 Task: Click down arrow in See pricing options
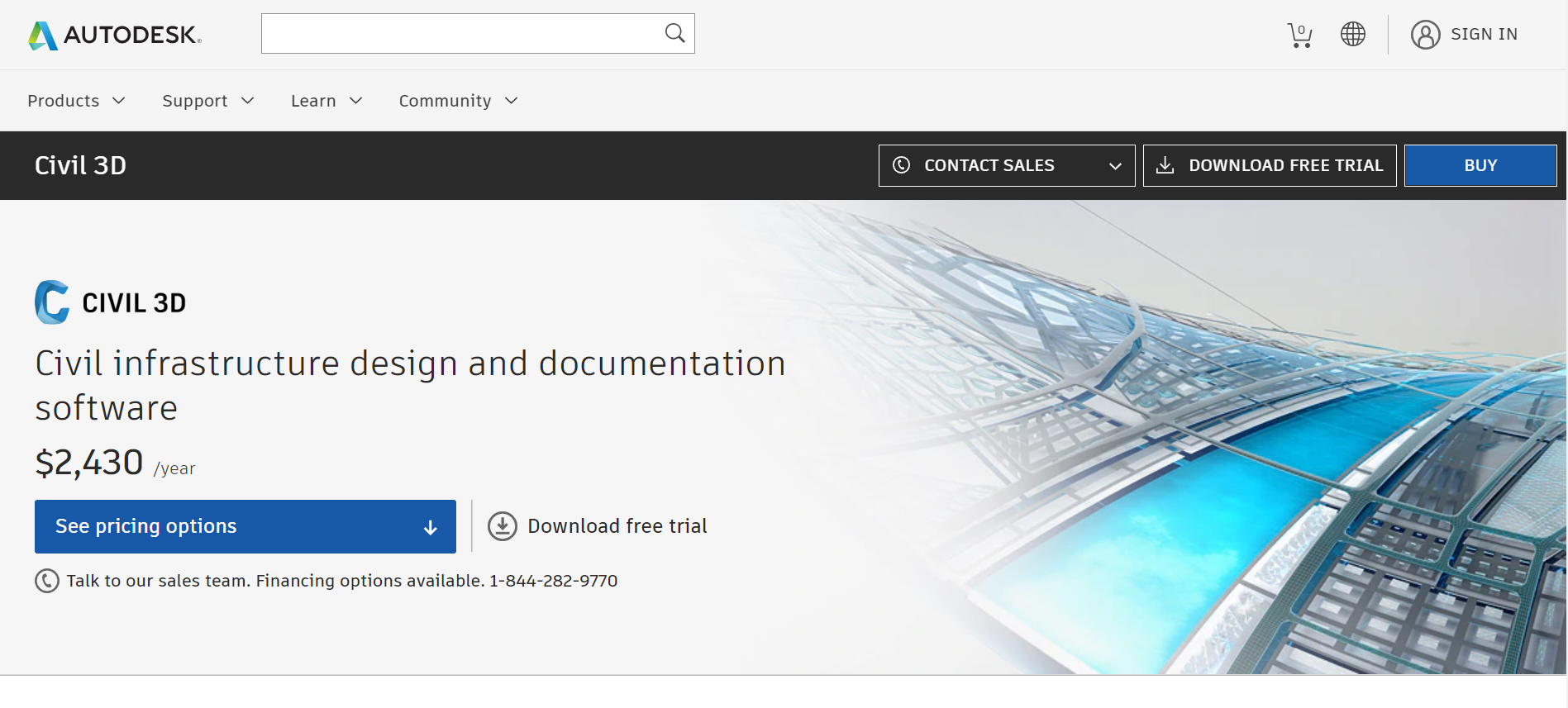coord(430,528)
